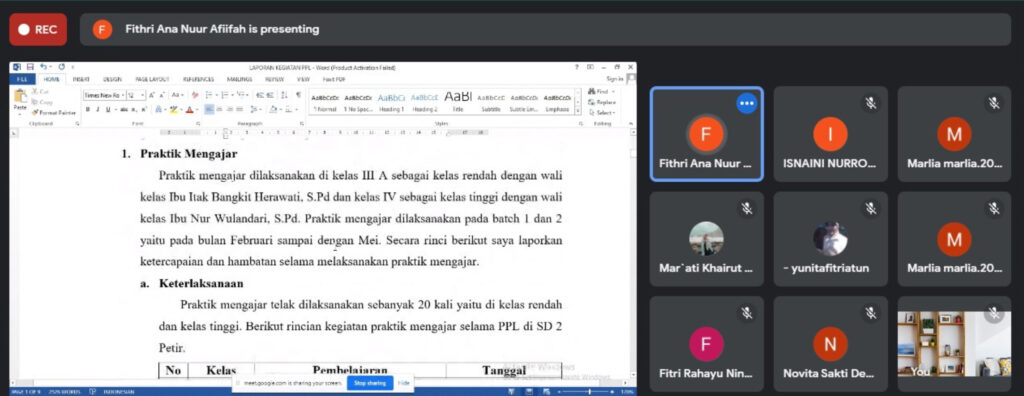The height and width of the screenshot is (396, 1024).
Task: Click muted mic icon on ISNAINI tile
Action: (x=871, y=103)
